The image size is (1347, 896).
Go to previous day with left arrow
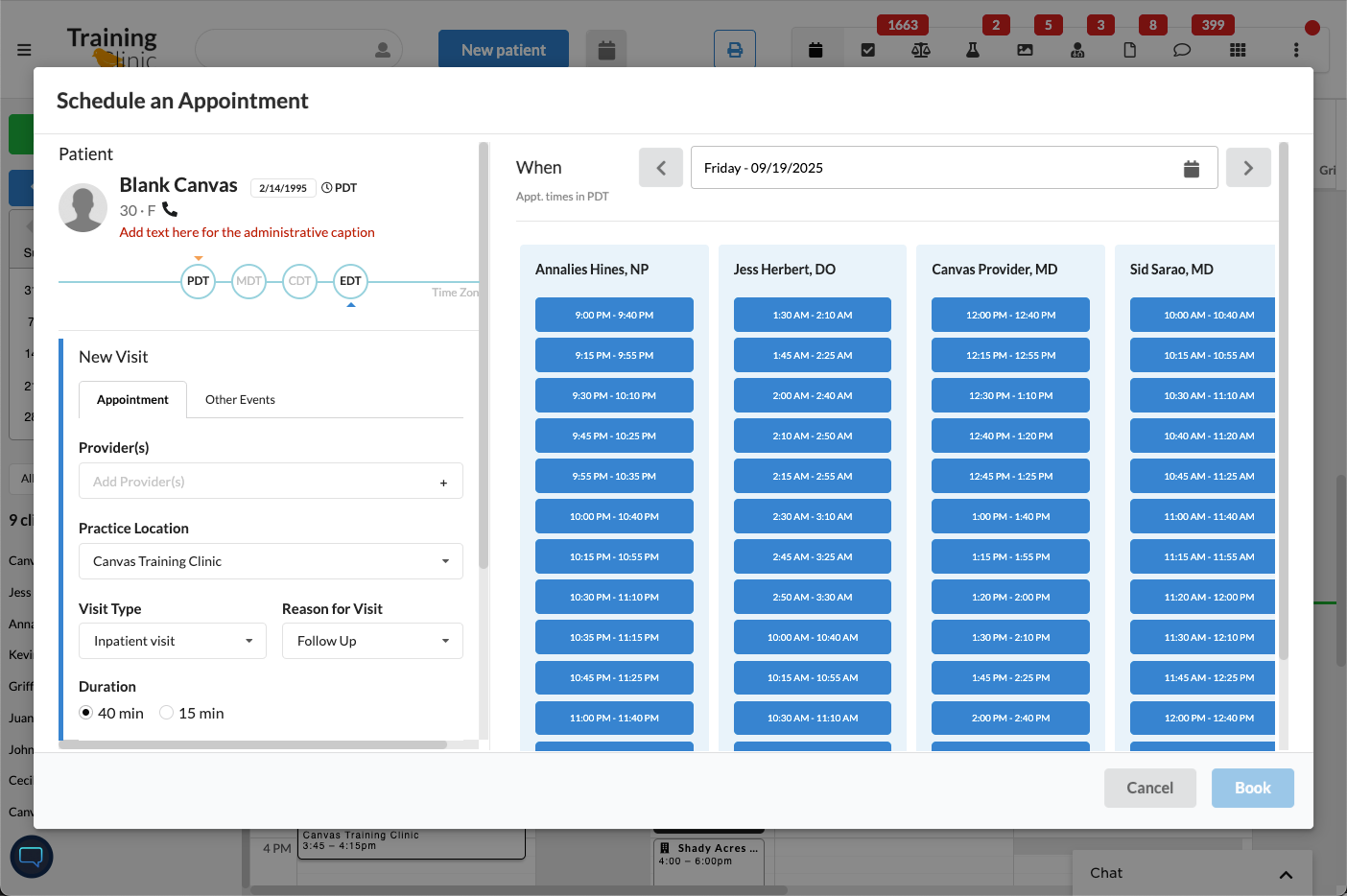661,168
